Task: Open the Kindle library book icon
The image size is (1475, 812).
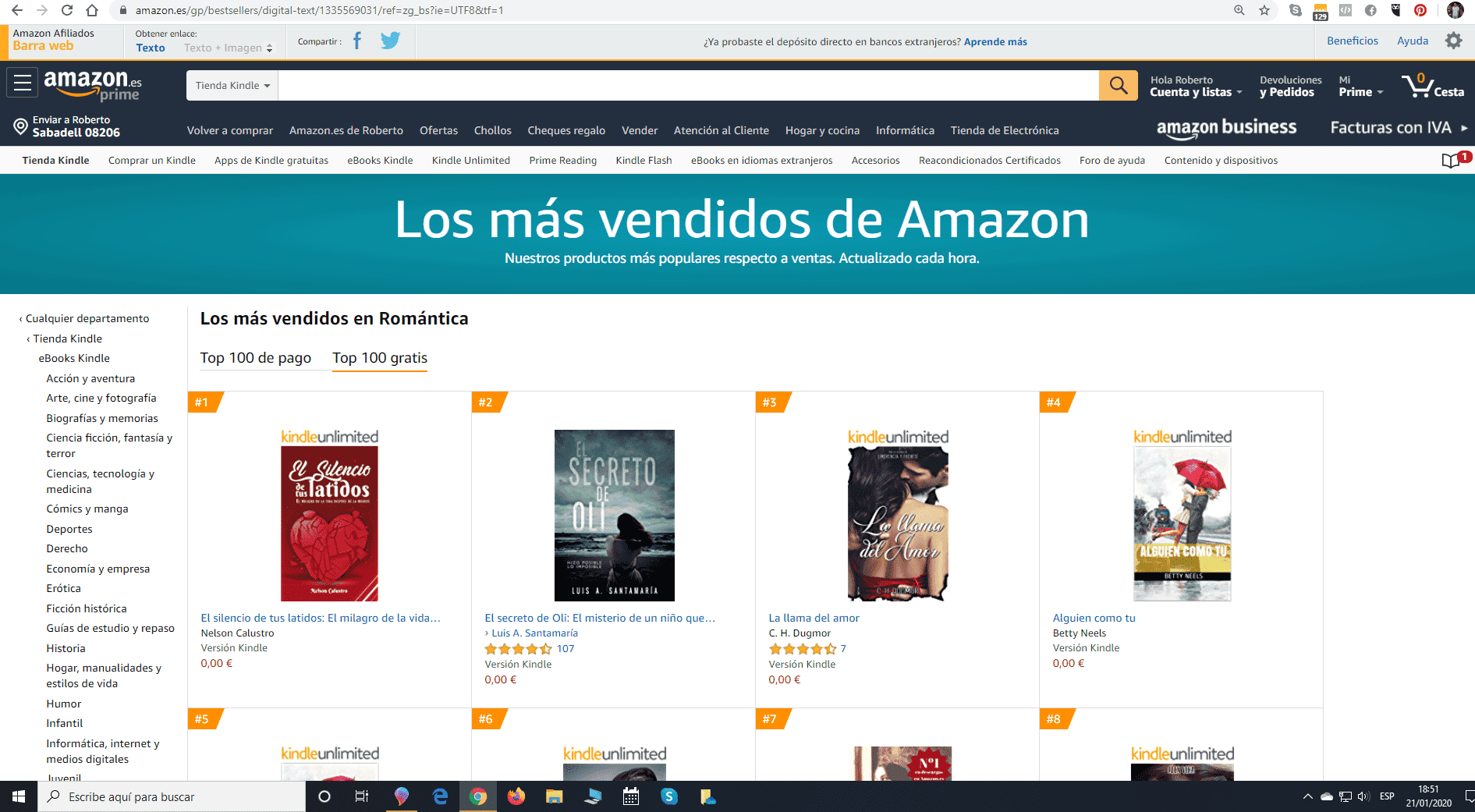Action: point(1451,161)
